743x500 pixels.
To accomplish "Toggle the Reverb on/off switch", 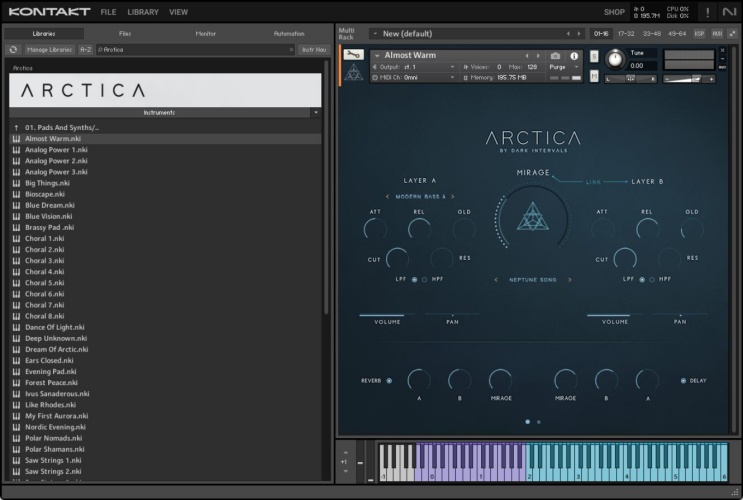I will tap(389, 380).
